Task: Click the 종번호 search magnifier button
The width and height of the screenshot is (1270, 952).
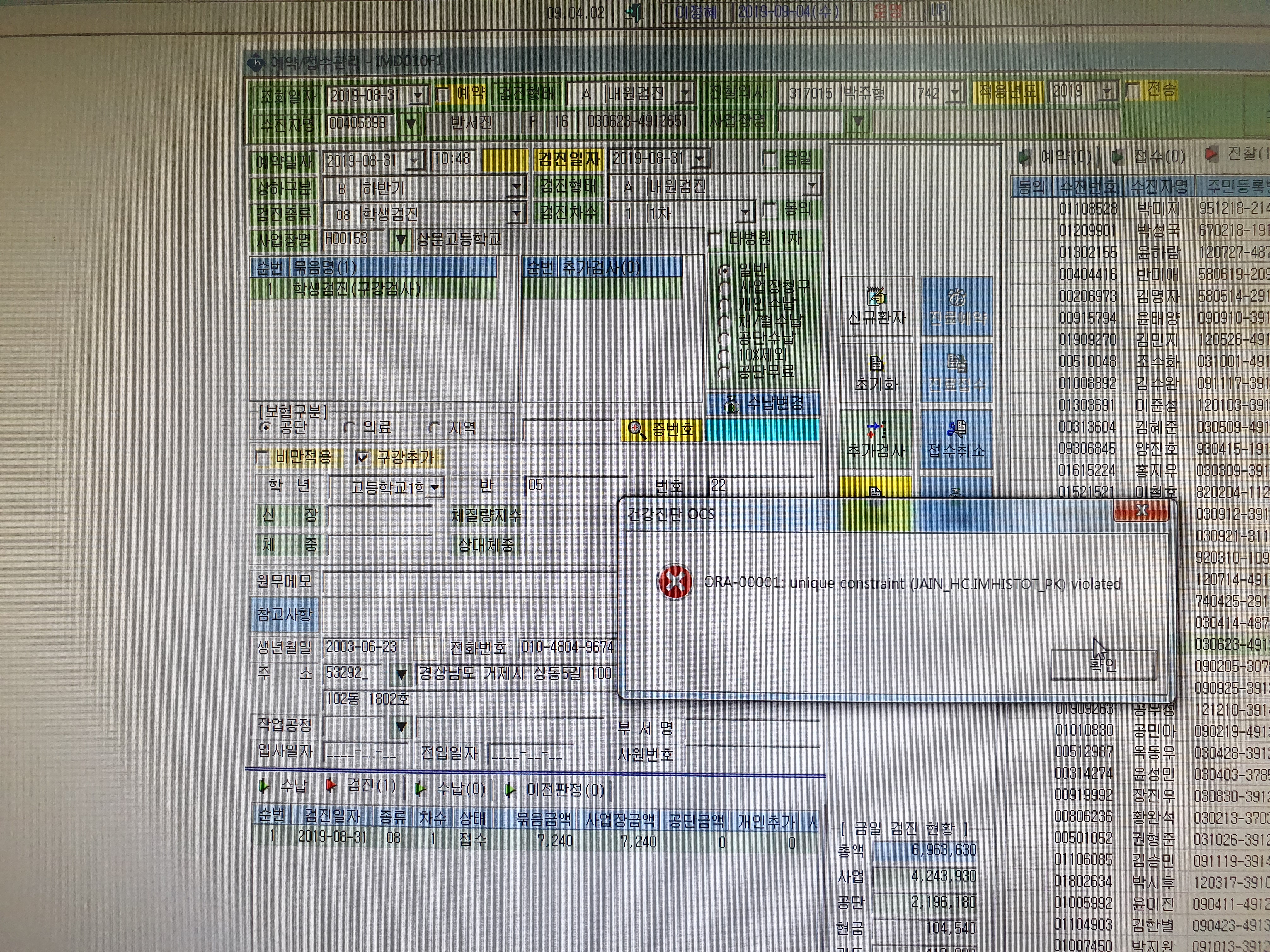Action: click(x=661, y=429)
